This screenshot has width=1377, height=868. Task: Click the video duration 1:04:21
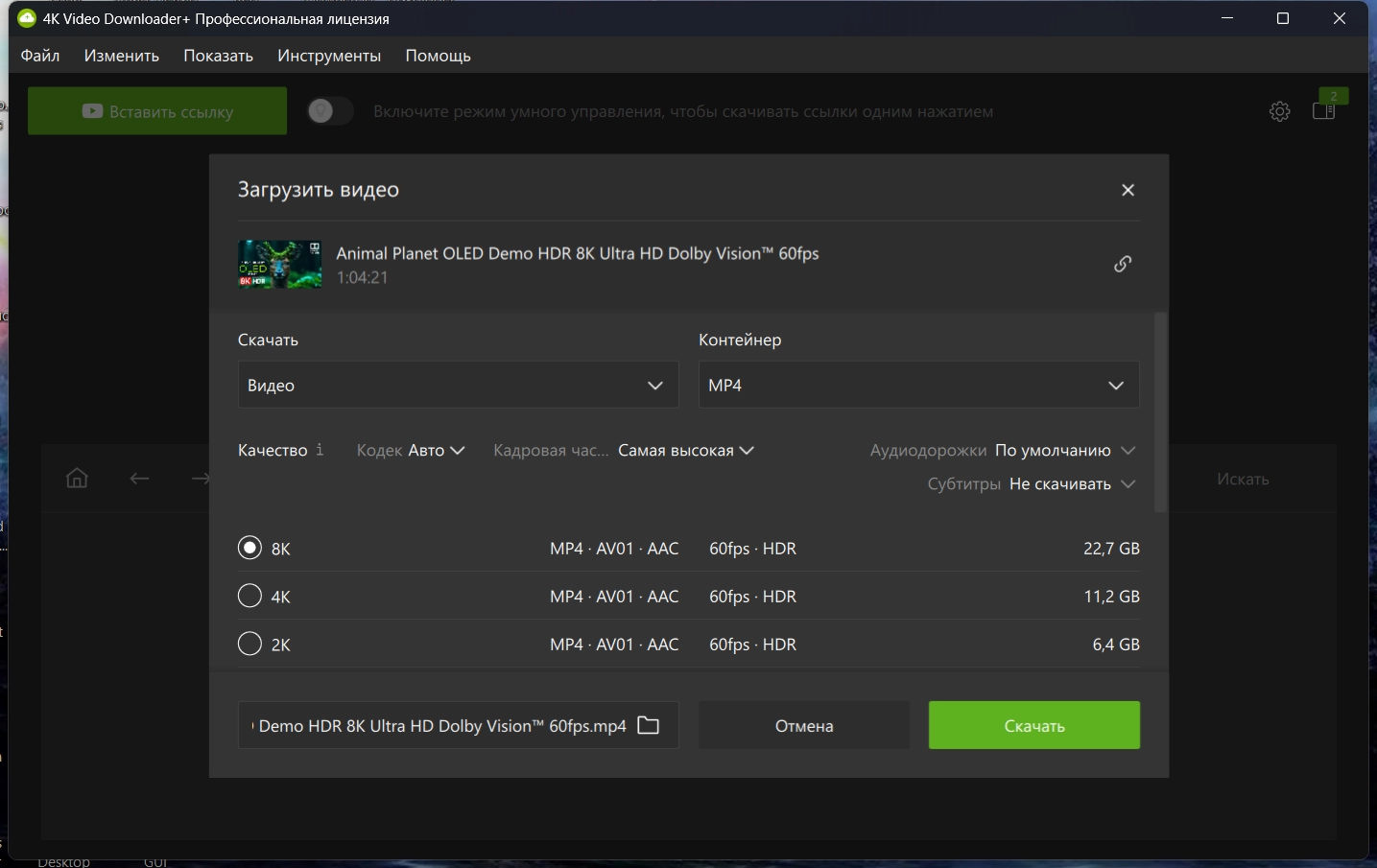click(x=362, y=277)
